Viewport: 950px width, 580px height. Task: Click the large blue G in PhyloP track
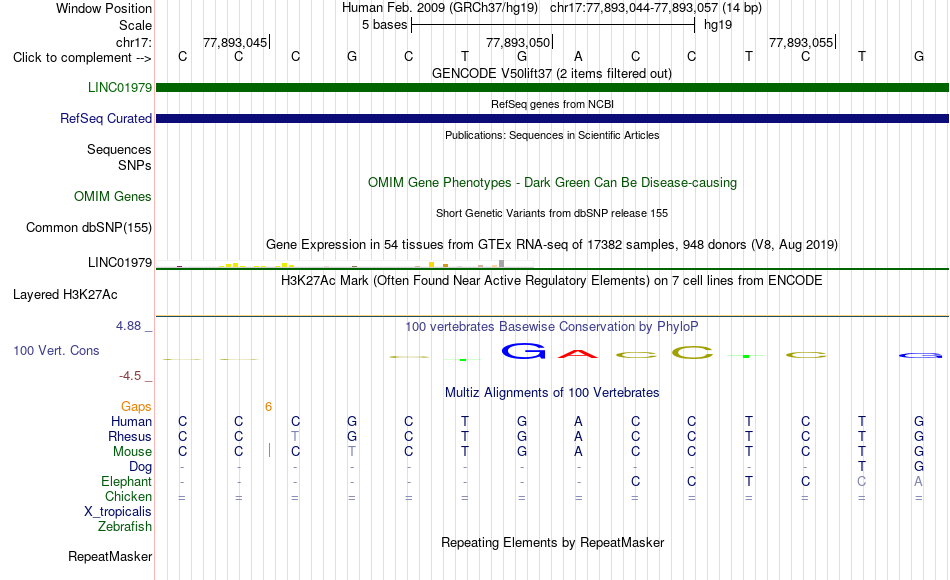(523, 351)
